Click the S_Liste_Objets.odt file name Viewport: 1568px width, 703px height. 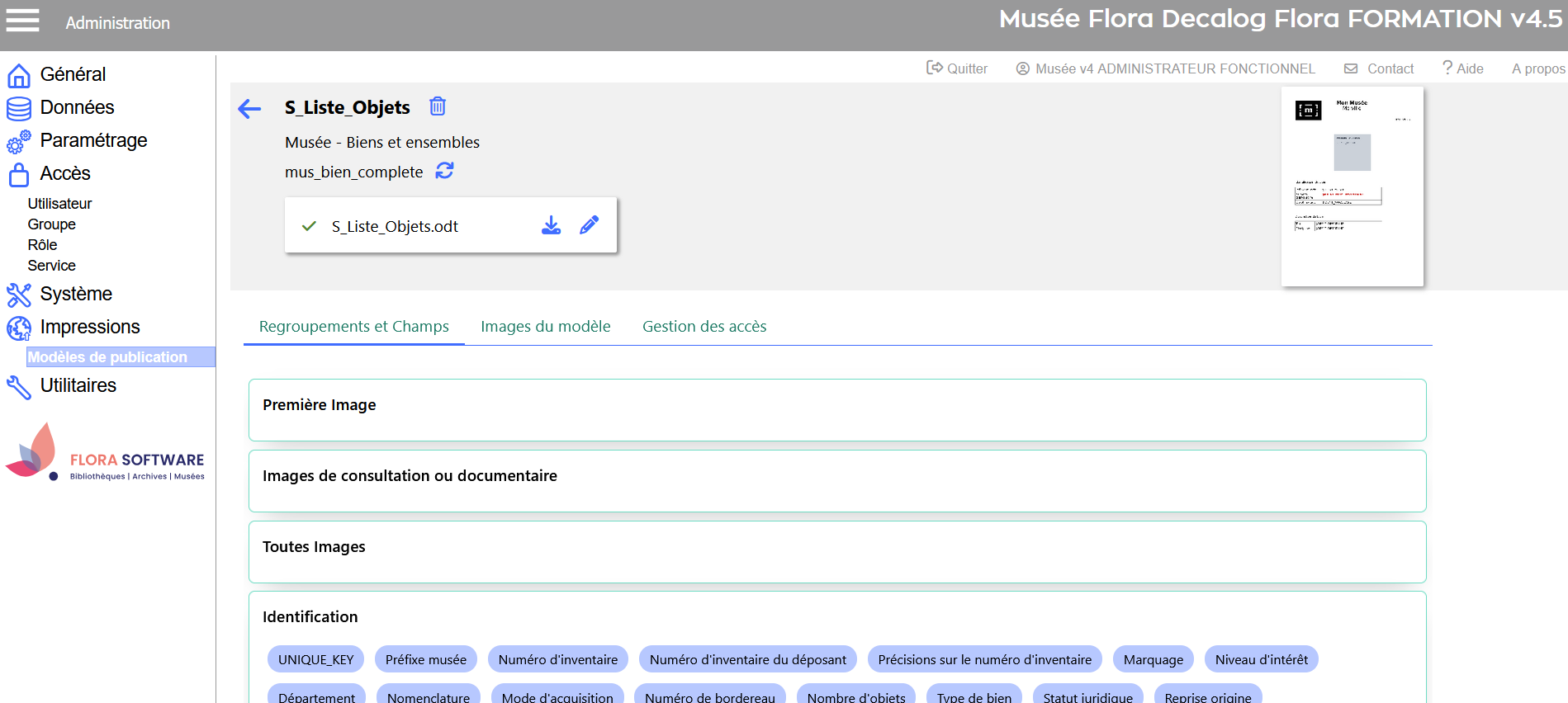click(395, 226)
